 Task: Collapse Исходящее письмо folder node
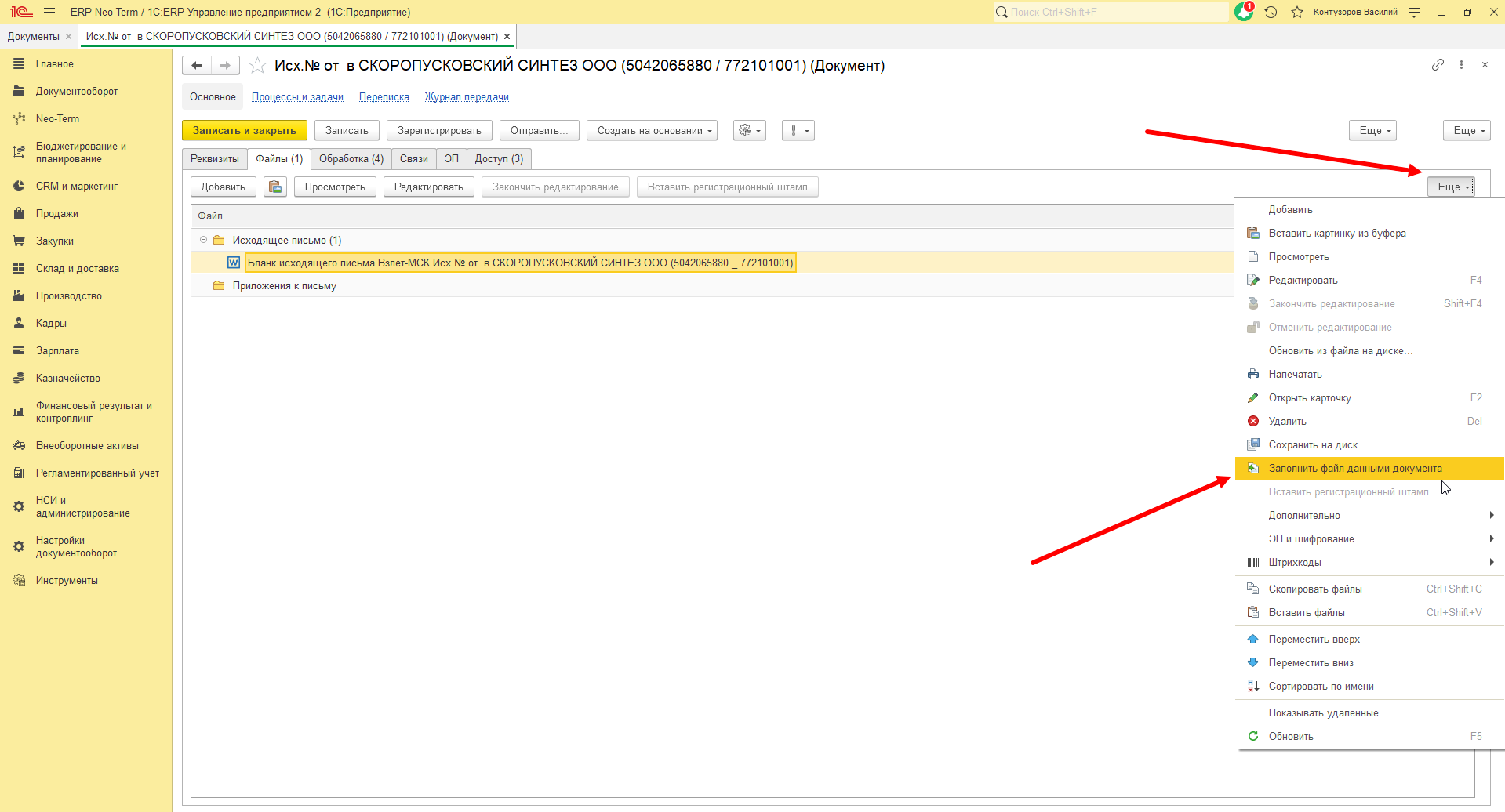click(203, 240)
